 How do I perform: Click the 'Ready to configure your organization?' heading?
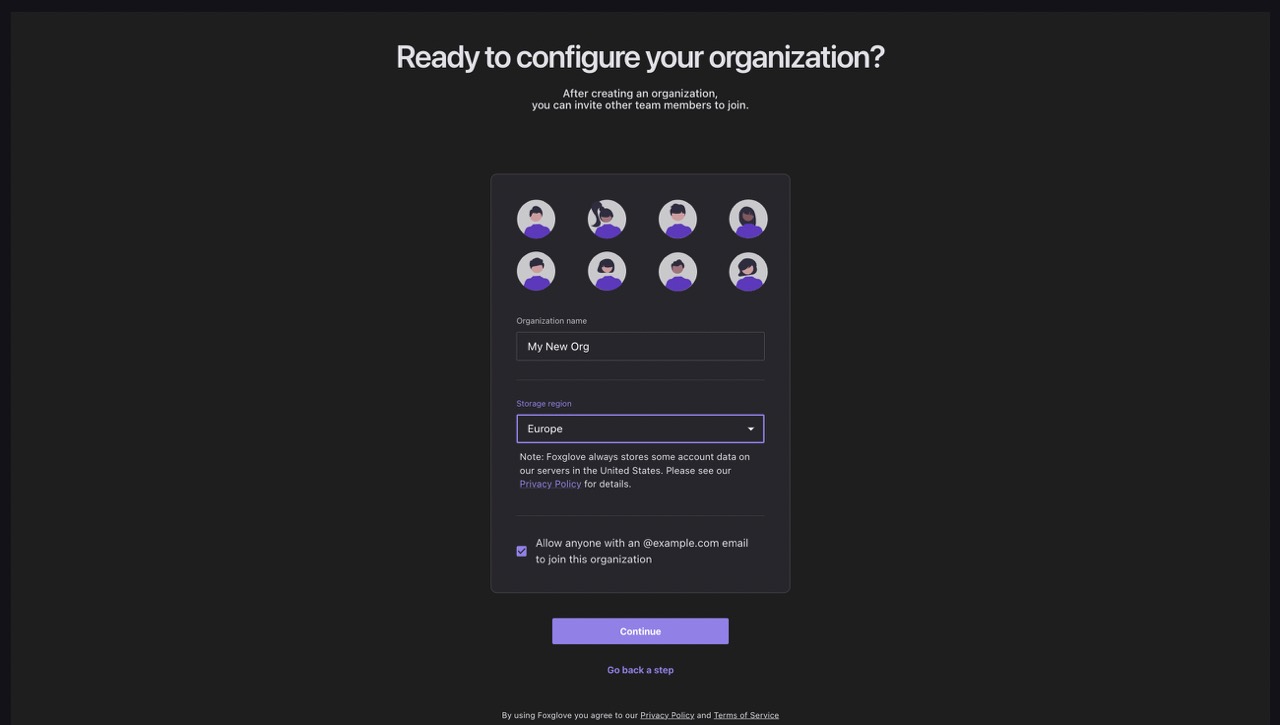pos(640,56)
